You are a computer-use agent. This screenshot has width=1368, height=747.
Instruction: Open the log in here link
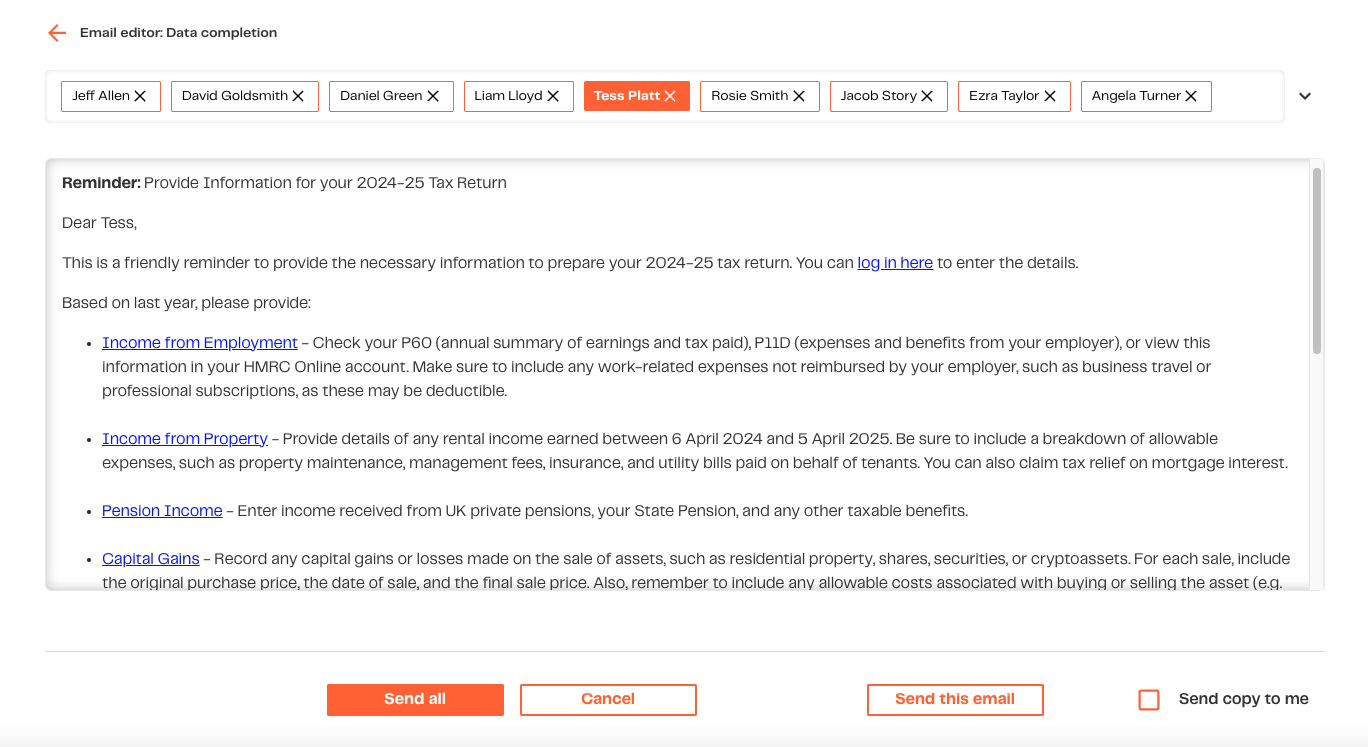[x=895, y=263]
